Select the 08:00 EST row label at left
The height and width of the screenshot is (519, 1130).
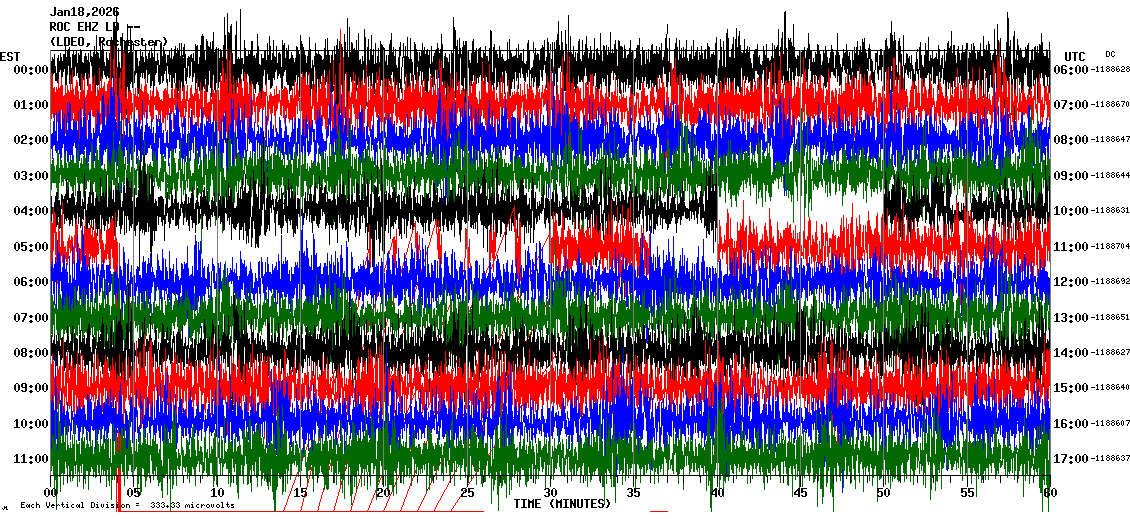[30, 352]
